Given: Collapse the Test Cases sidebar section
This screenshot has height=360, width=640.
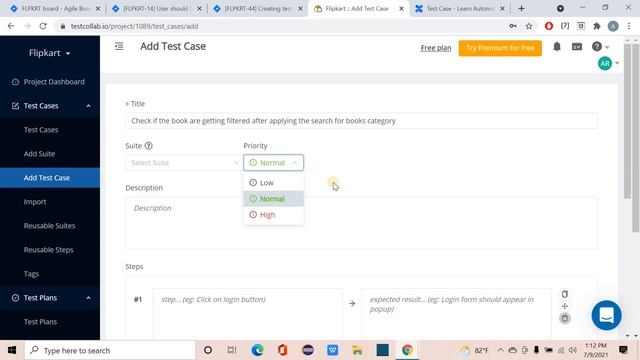Looking at the screenshot, I should [89, 106].
